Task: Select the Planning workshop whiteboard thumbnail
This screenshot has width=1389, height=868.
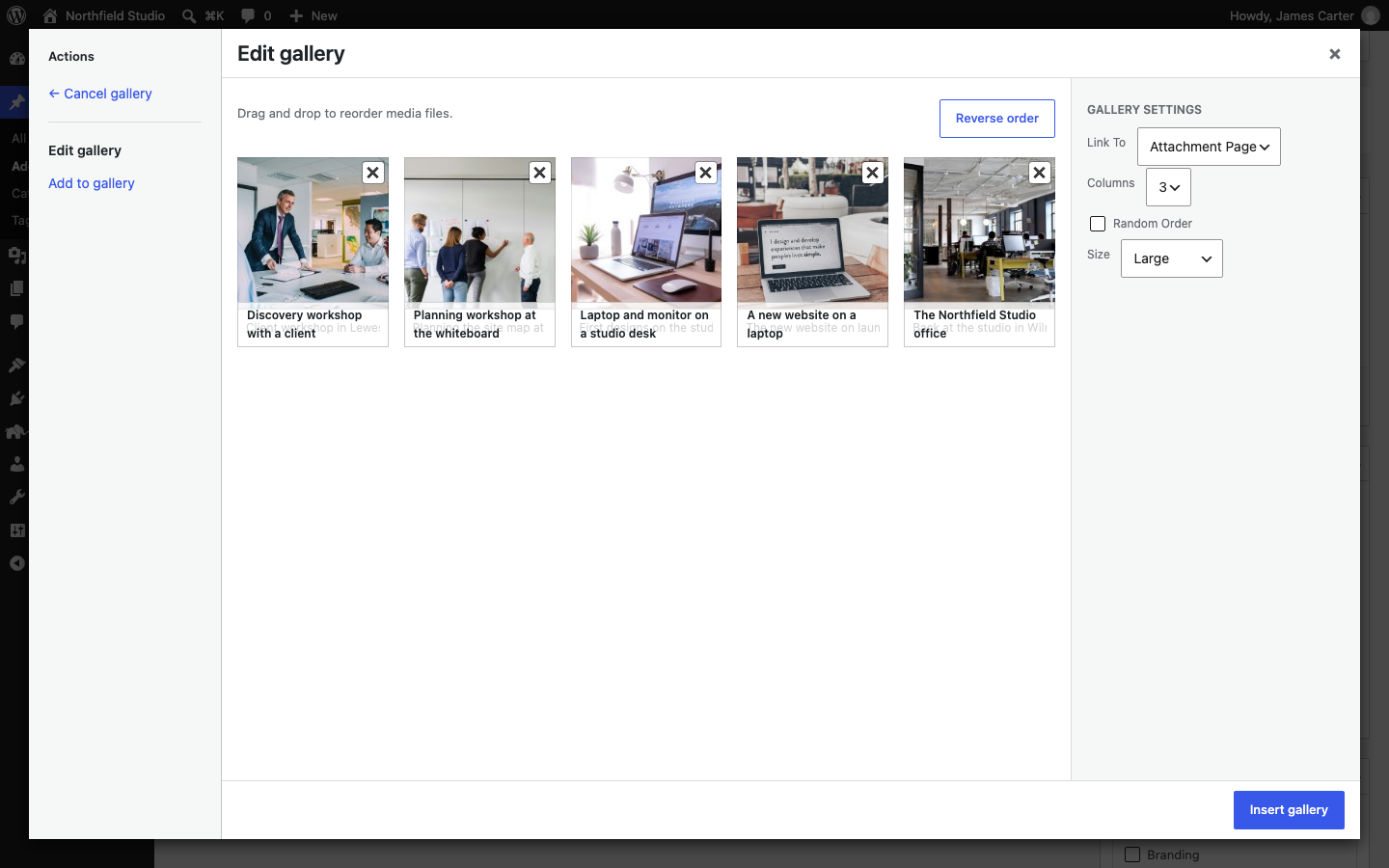Action: tap(479, 231)
